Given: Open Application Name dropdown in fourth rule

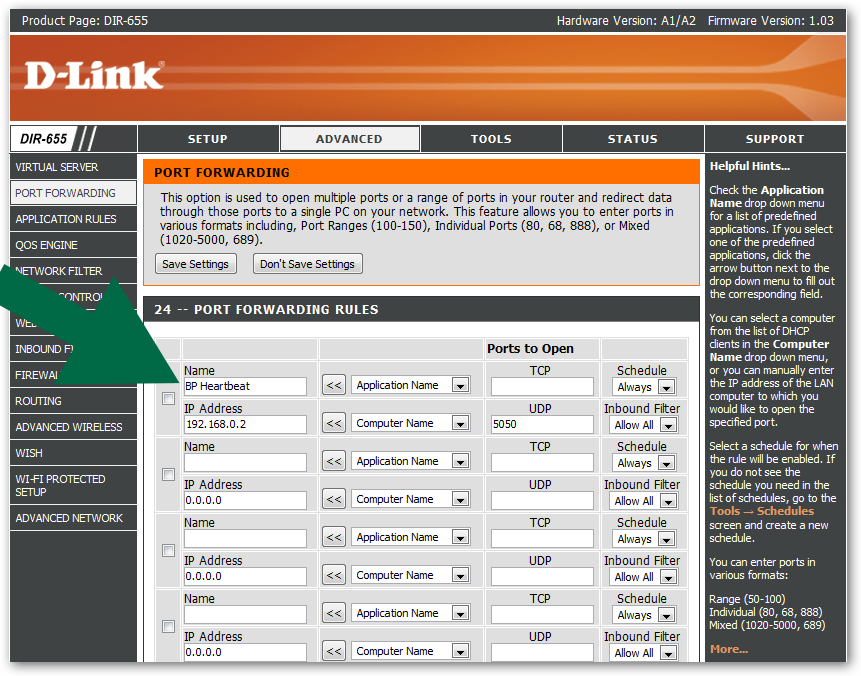Looking at the screenshot, I should (x=410, y=613).
